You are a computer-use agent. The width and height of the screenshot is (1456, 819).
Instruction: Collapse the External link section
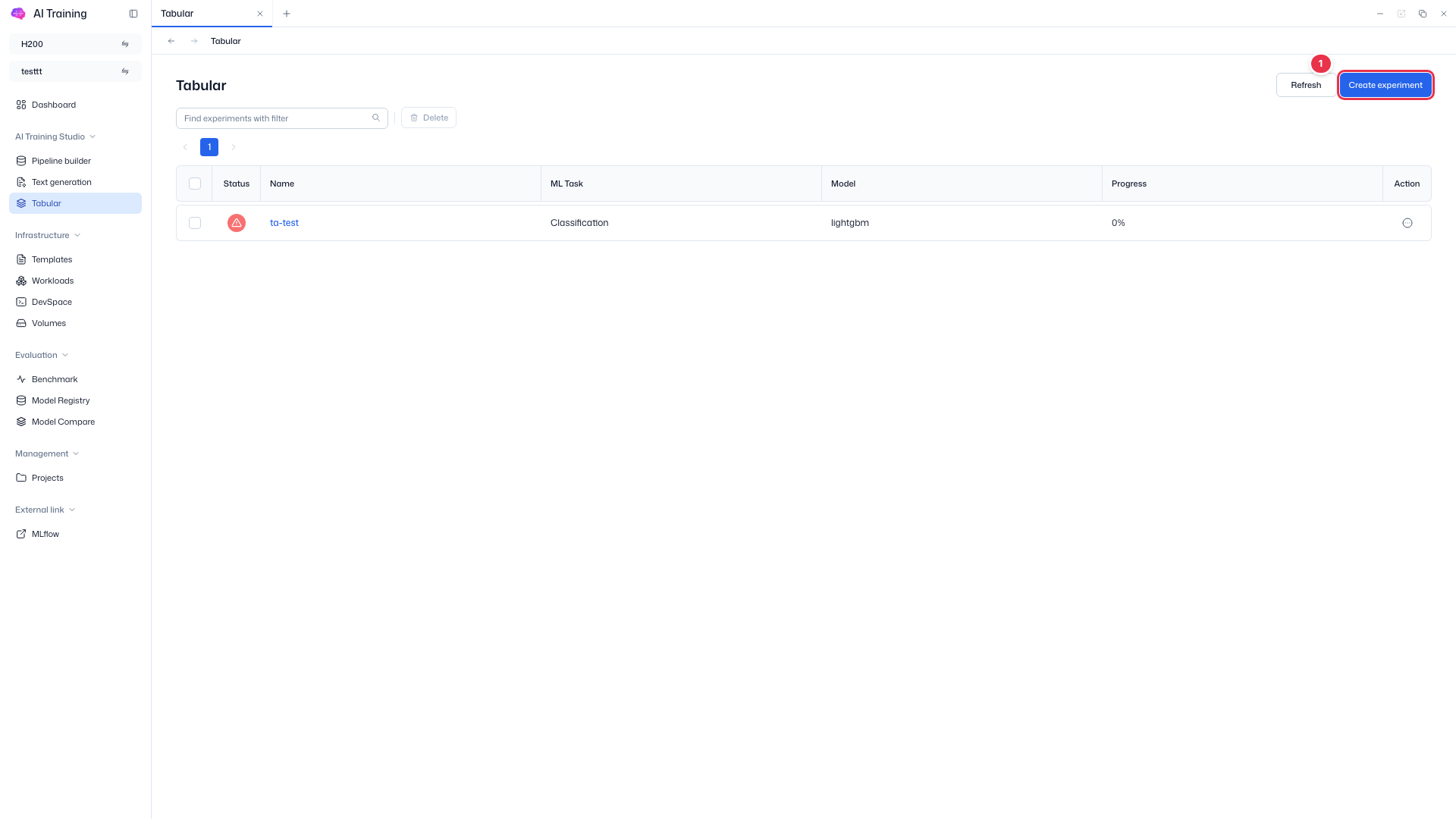pos(45,510)
